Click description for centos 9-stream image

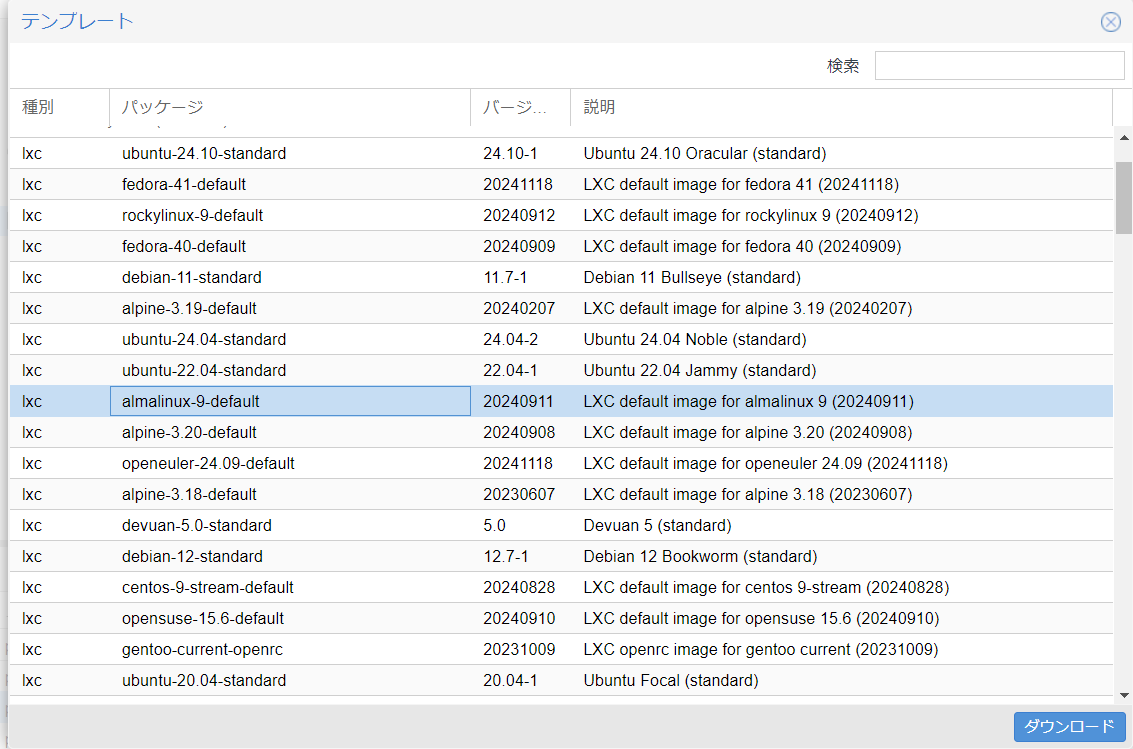(x=767, y=588)
